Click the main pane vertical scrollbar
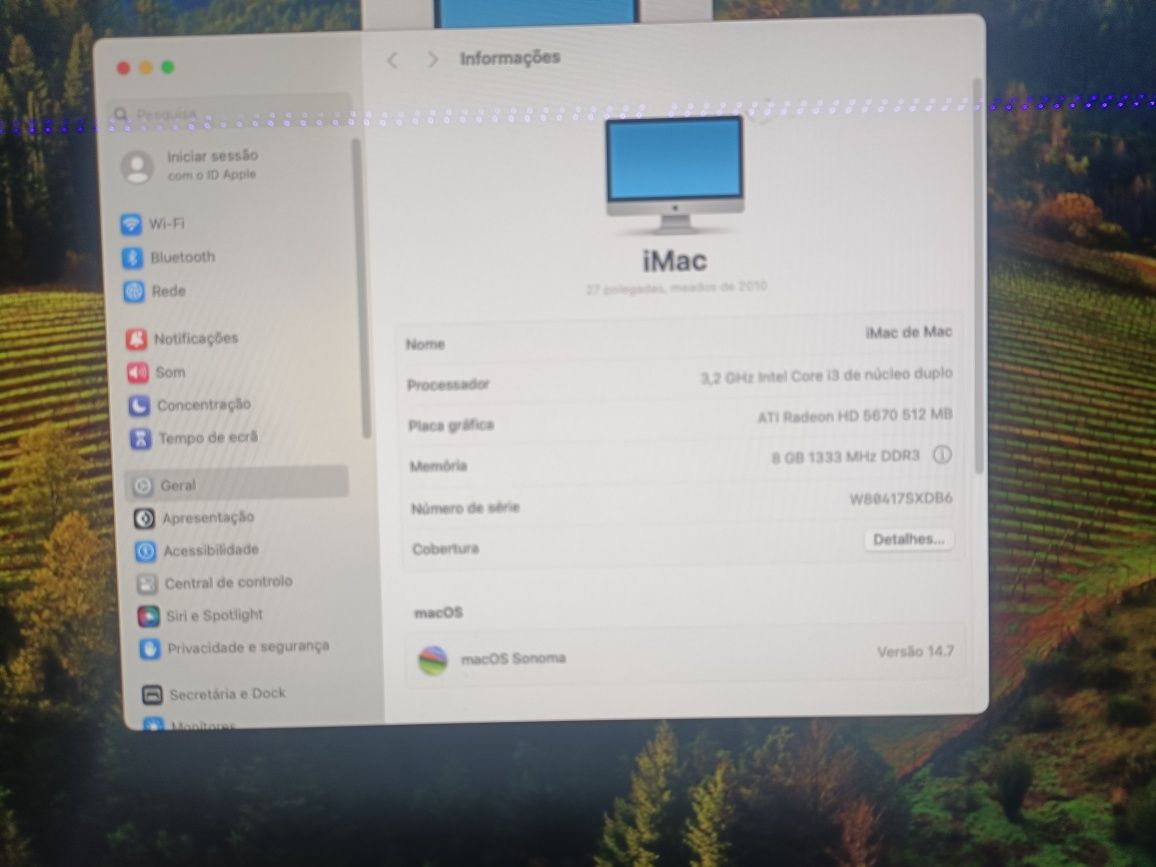Viewport: 1156px width, 867px height. tap(979, 276)
